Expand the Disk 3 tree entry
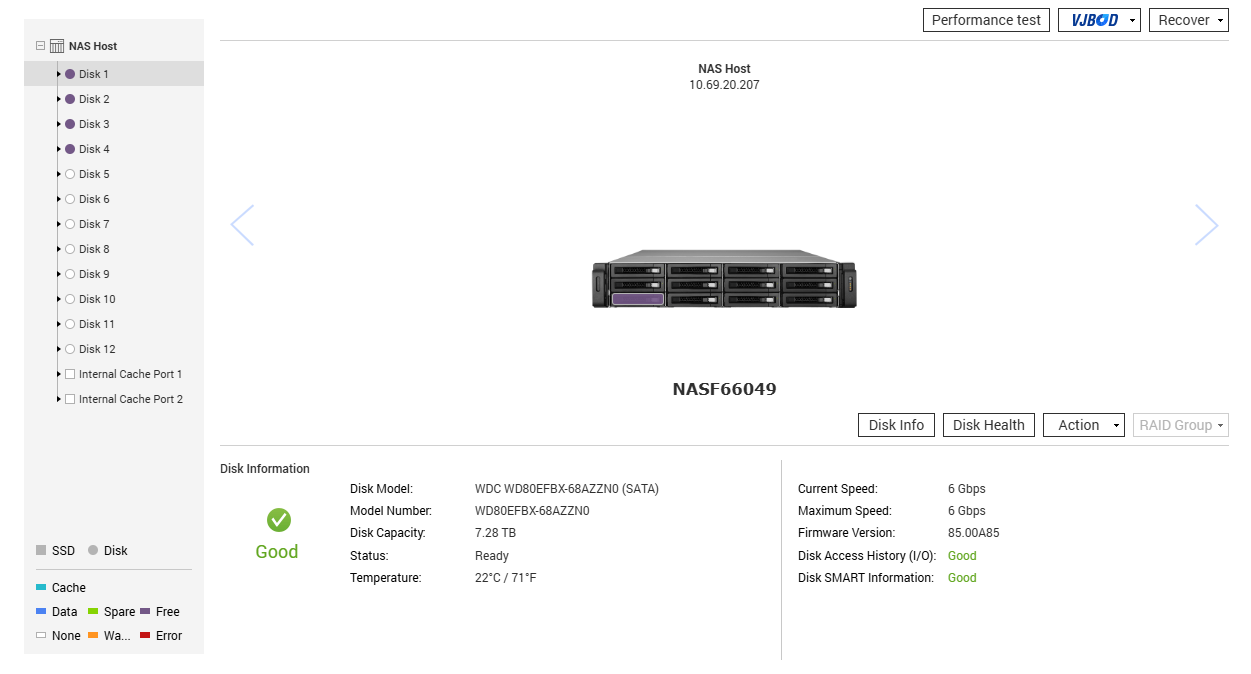 point(59,123)
